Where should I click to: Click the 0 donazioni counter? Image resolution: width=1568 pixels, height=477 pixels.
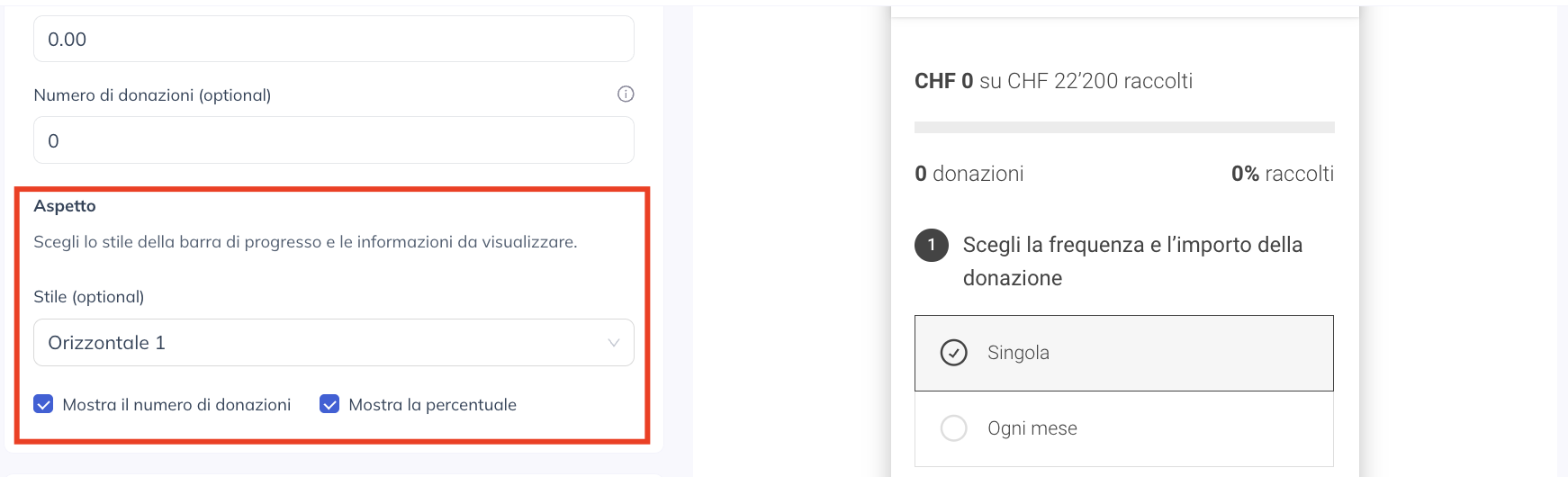pyautogui.click(x=969, y=174)
